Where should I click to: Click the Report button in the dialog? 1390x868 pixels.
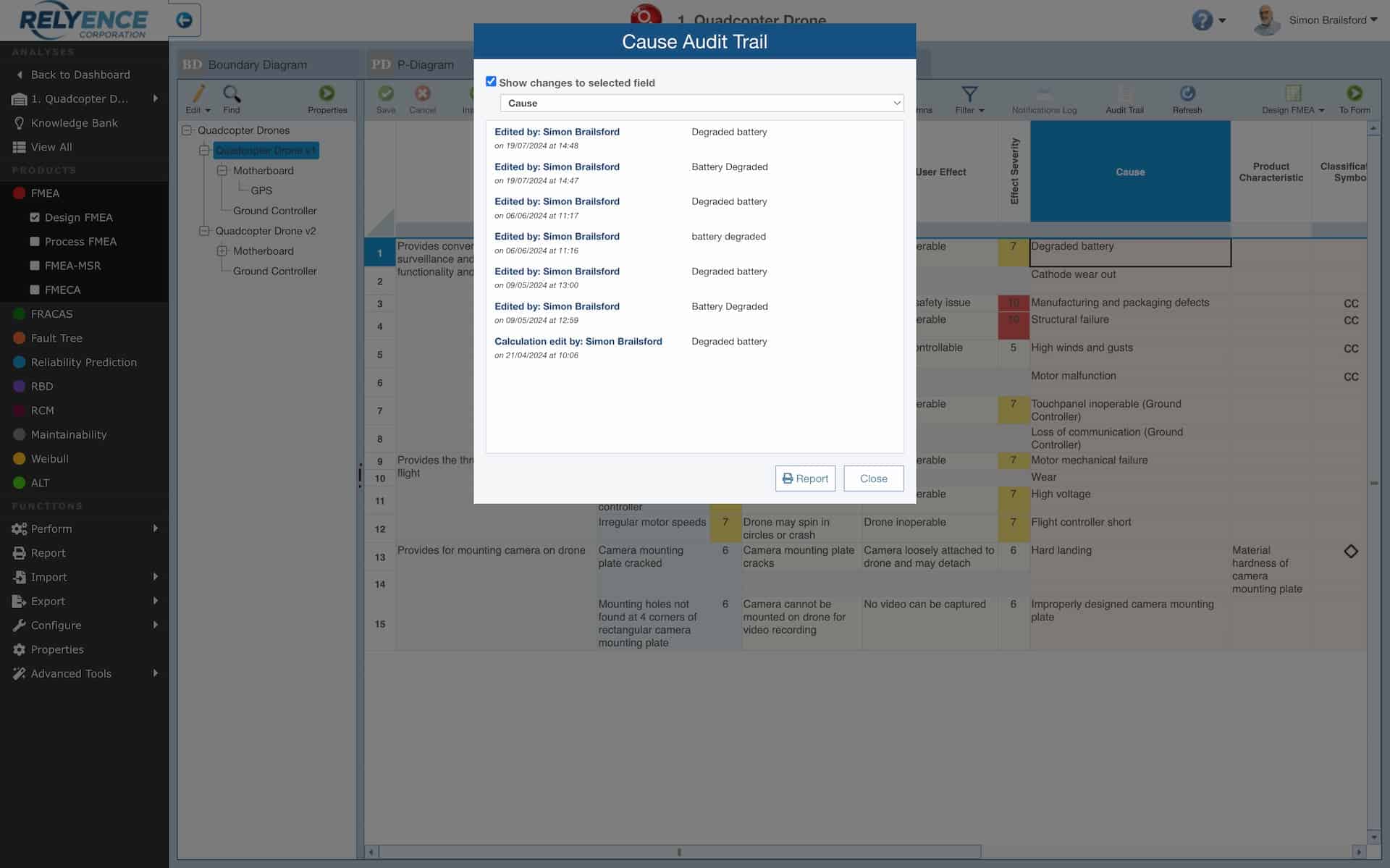(x=805, y=479)
